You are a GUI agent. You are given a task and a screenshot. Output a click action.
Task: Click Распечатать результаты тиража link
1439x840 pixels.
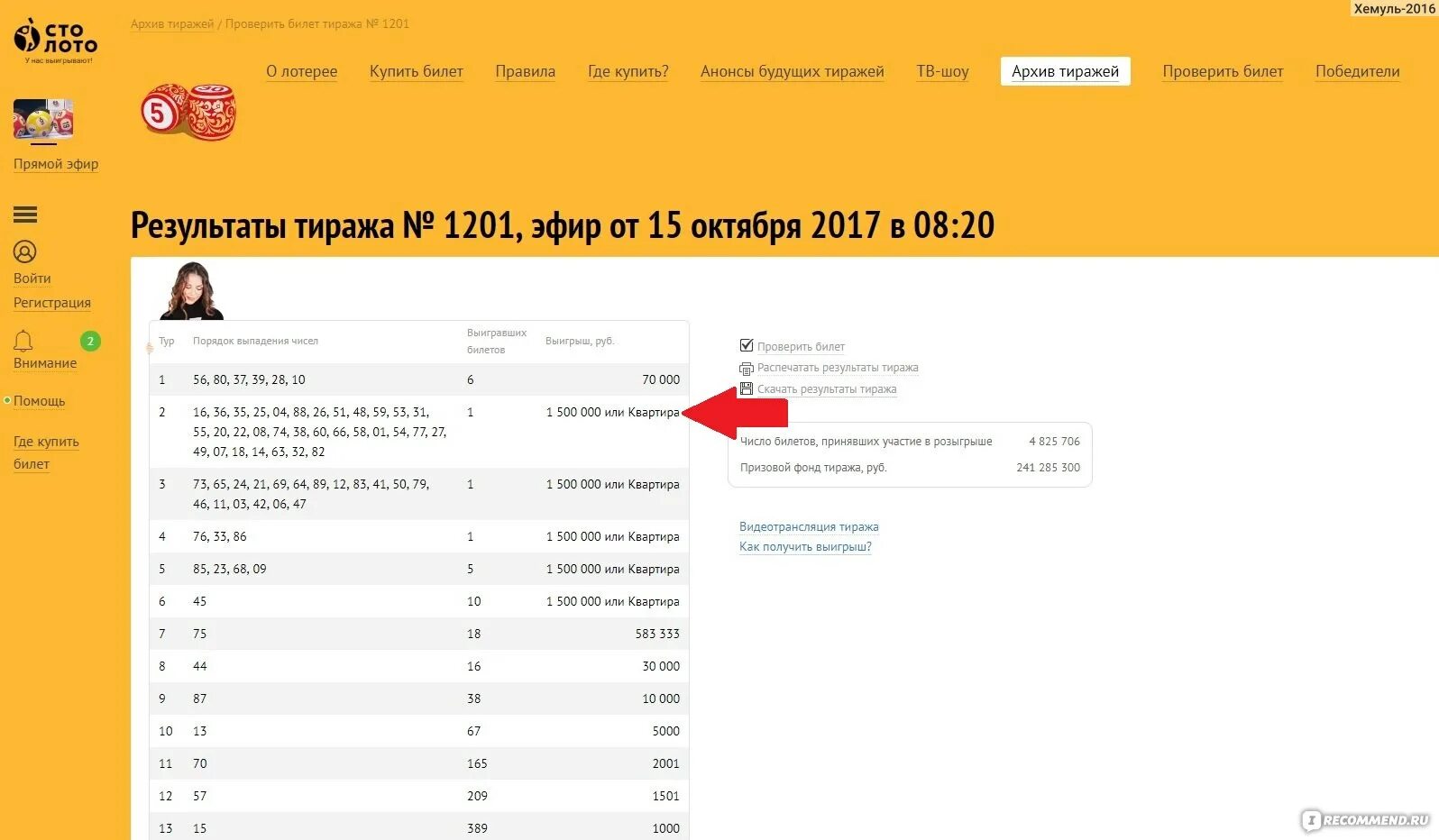coord(838,368)
